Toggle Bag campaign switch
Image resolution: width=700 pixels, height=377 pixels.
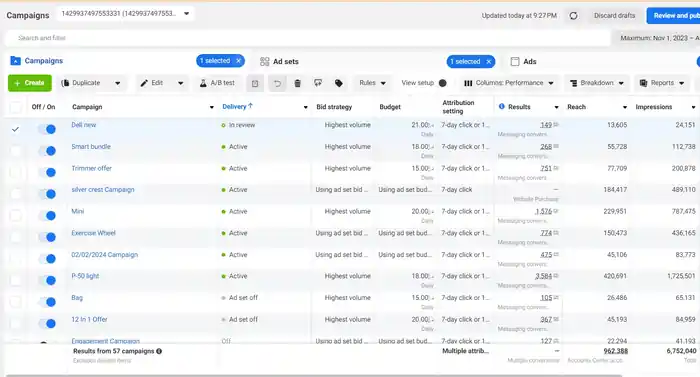(x=47, y=302)
